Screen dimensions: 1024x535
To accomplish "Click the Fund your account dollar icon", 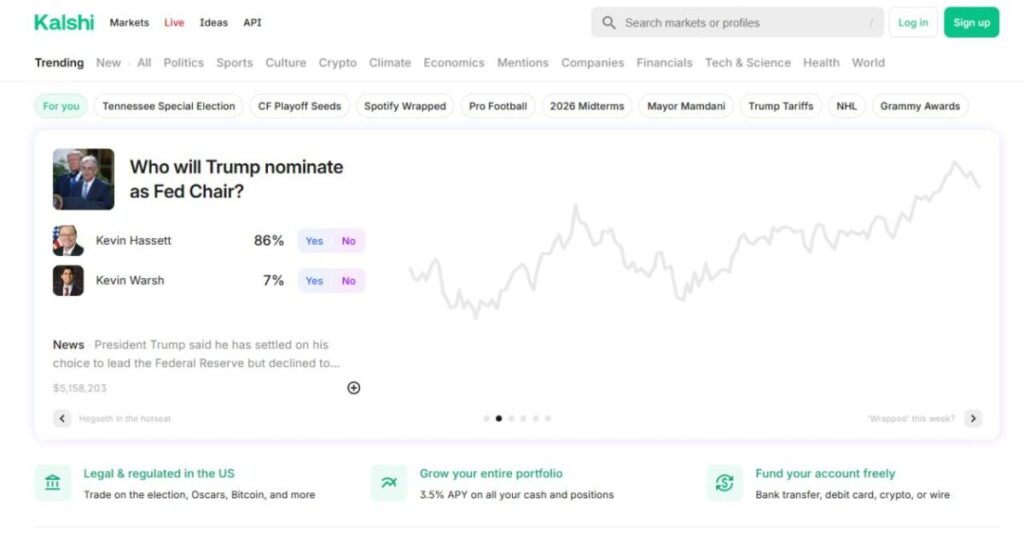I will tap(724, 483).
